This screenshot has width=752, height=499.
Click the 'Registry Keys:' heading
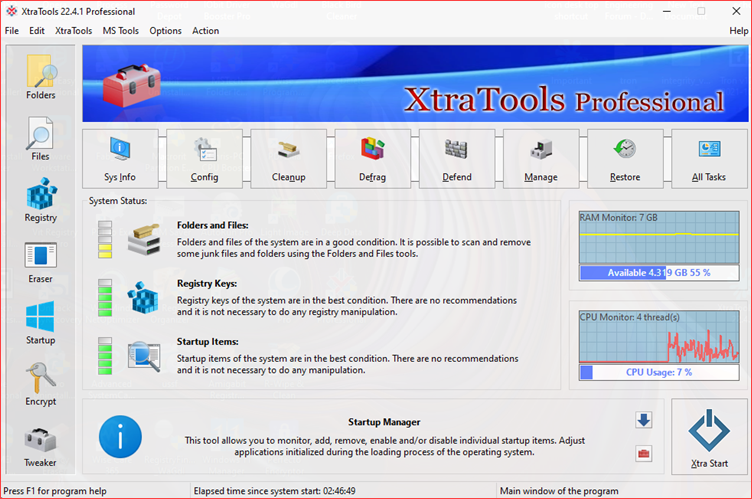[207, 284]
